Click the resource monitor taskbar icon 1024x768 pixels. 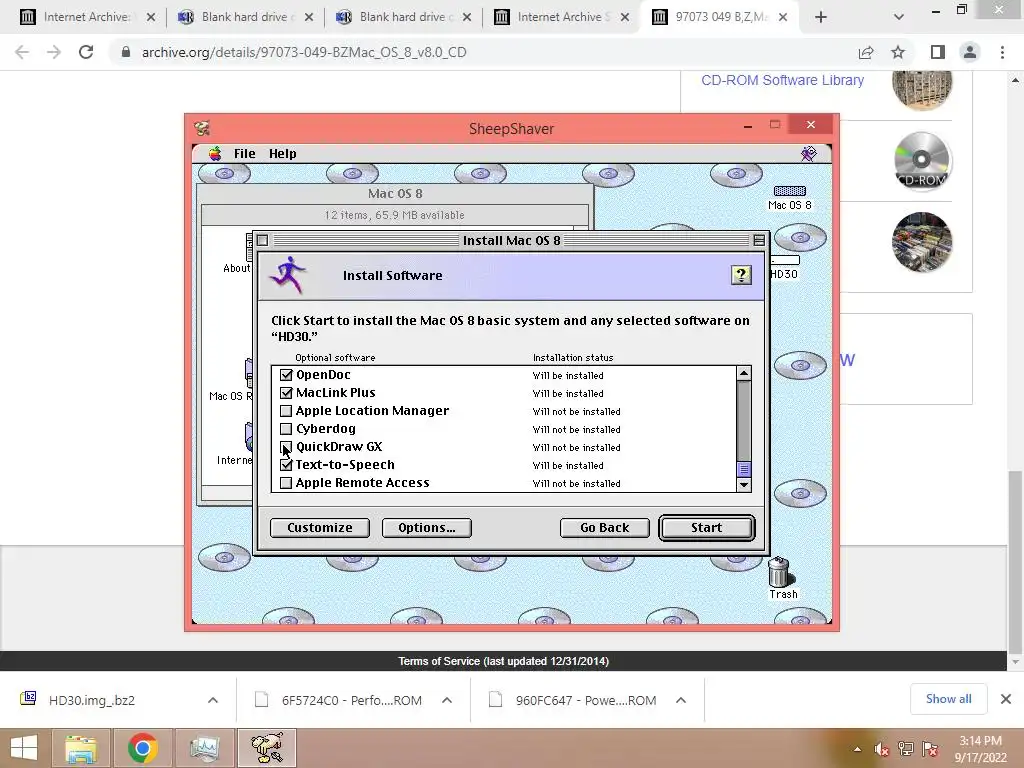point(205,748)
